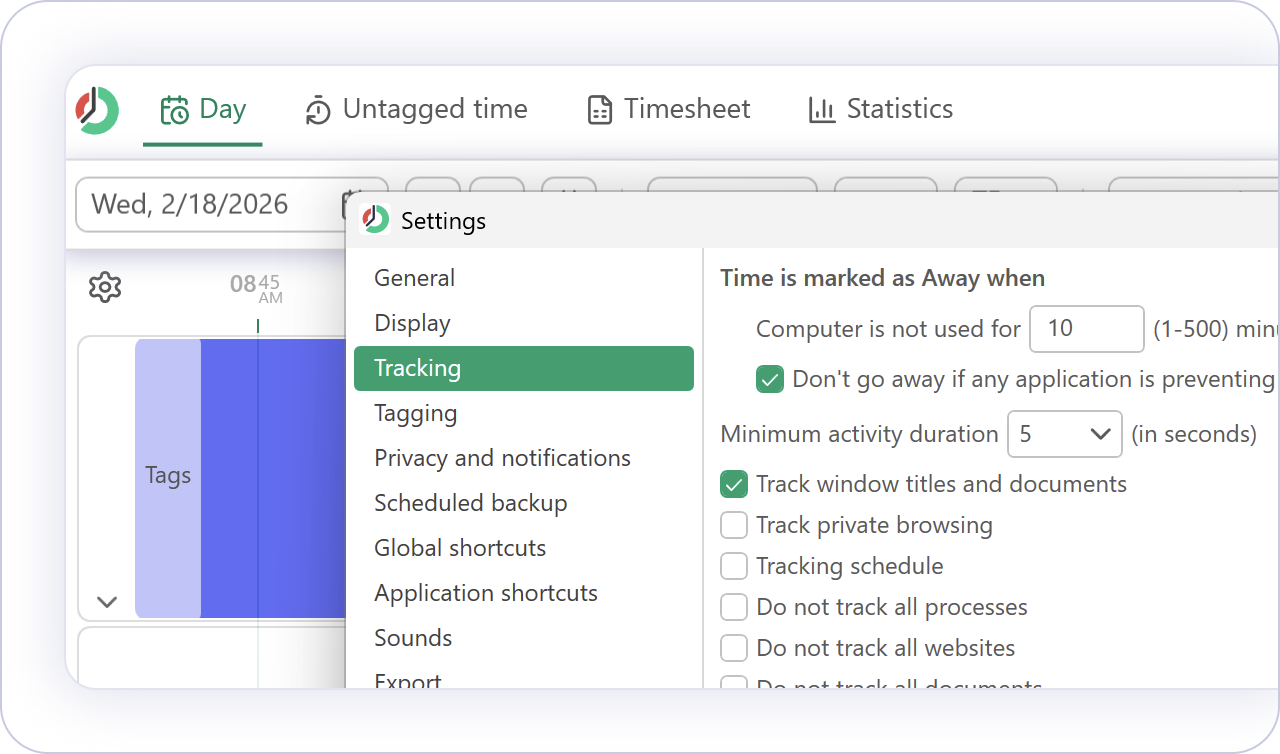This screenshot has width=1280, height=754.
Task: Open Privacy and notifications settings
Action: point(502,458)
